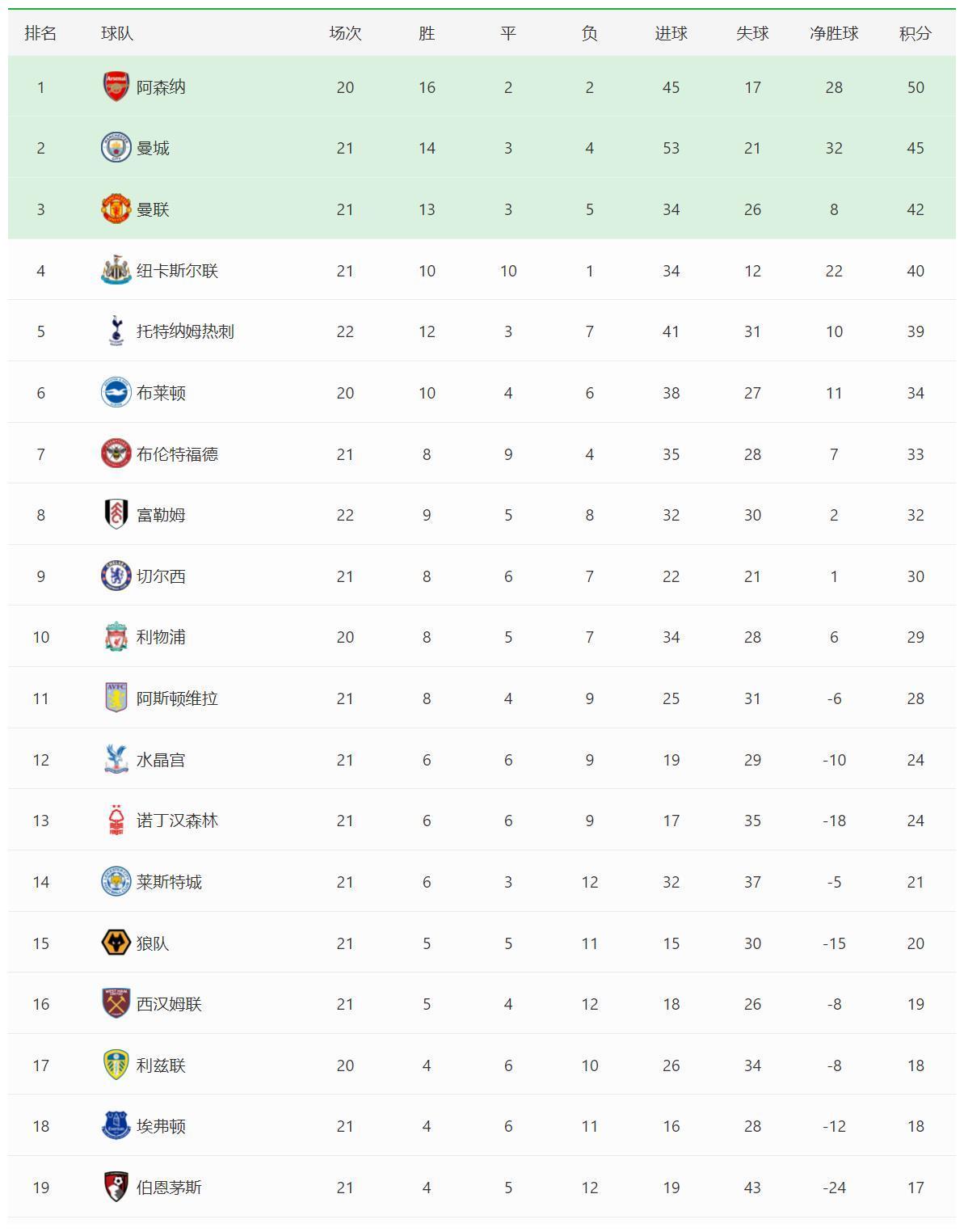Screen dimensions: 964x1232
Task: Click the Manchester City club crest
Action: click(x=116, y=148)
